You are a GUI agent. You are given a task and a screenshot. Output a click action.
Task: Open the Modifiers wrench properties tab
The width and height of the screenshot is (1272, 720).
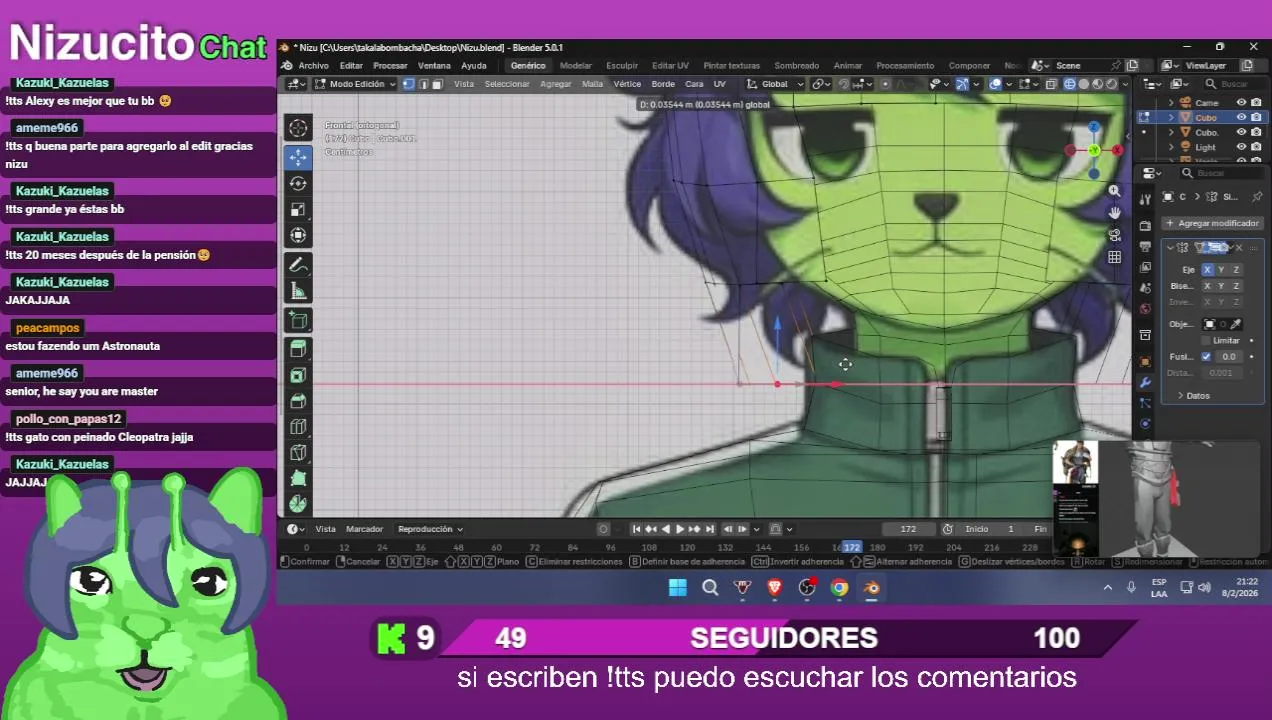pyautogui.click(x=1145, y=382)
